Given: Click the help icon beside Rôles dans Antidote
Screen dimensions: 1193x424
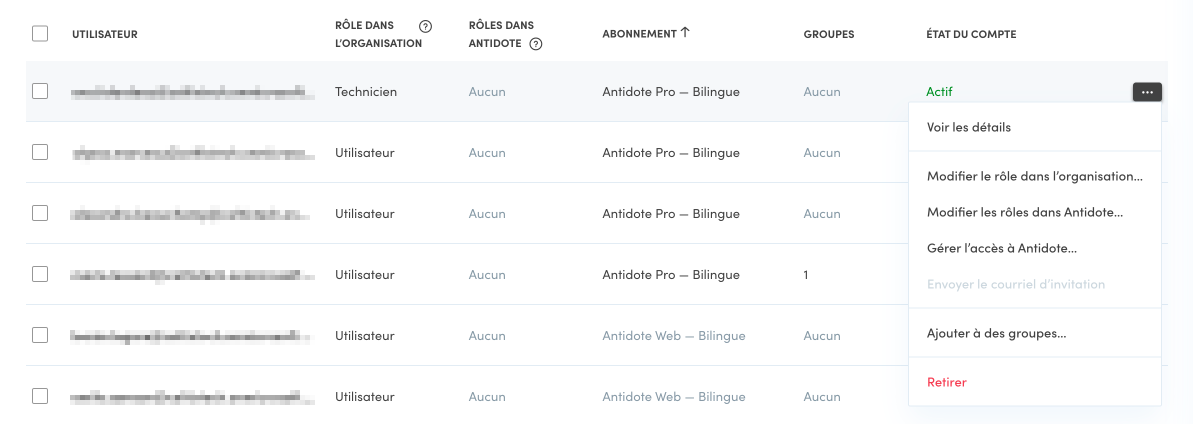Looking at the screenshot, I should pos(536,44).
